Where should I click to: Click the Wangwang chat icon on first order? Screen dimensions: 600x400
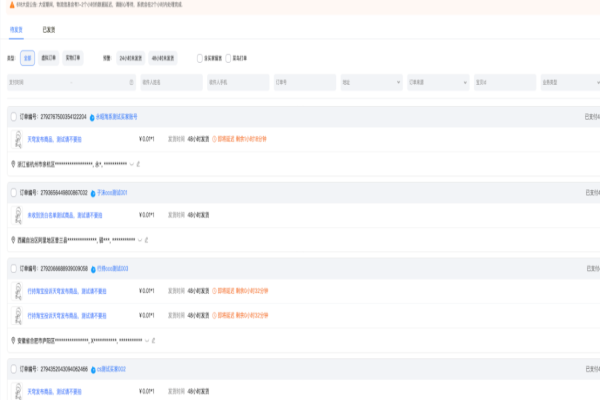93,117
